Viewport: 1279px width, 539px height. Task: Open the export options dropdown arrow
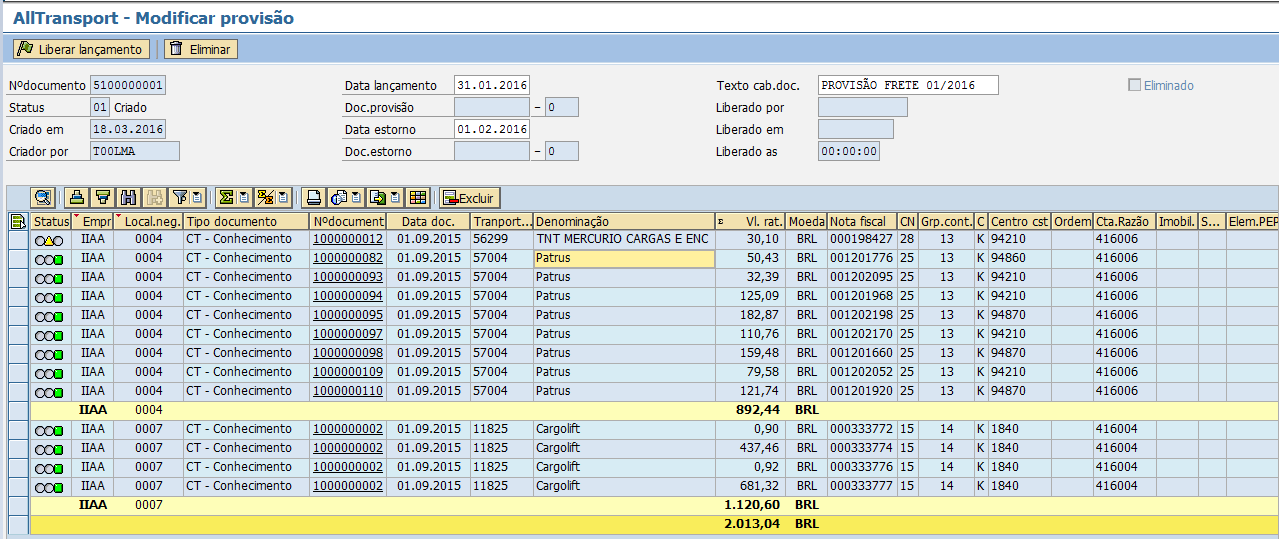coord(395,198)
